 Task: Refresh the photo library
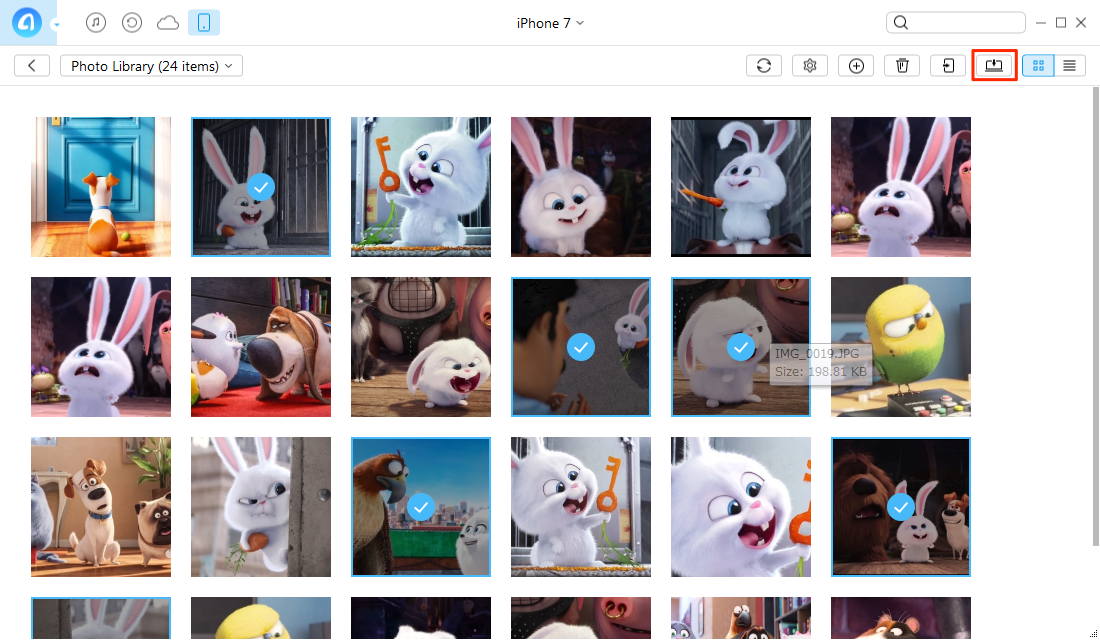click(764, 66)
